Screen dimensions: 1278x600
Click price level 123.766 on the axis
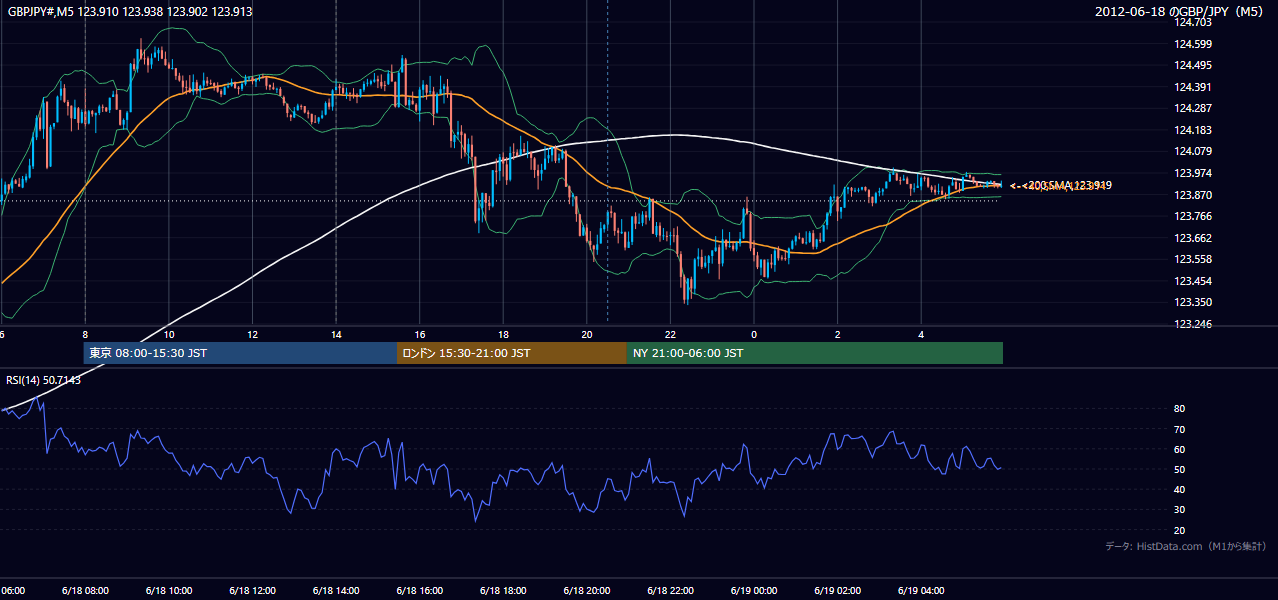[x=1193, y=216]
